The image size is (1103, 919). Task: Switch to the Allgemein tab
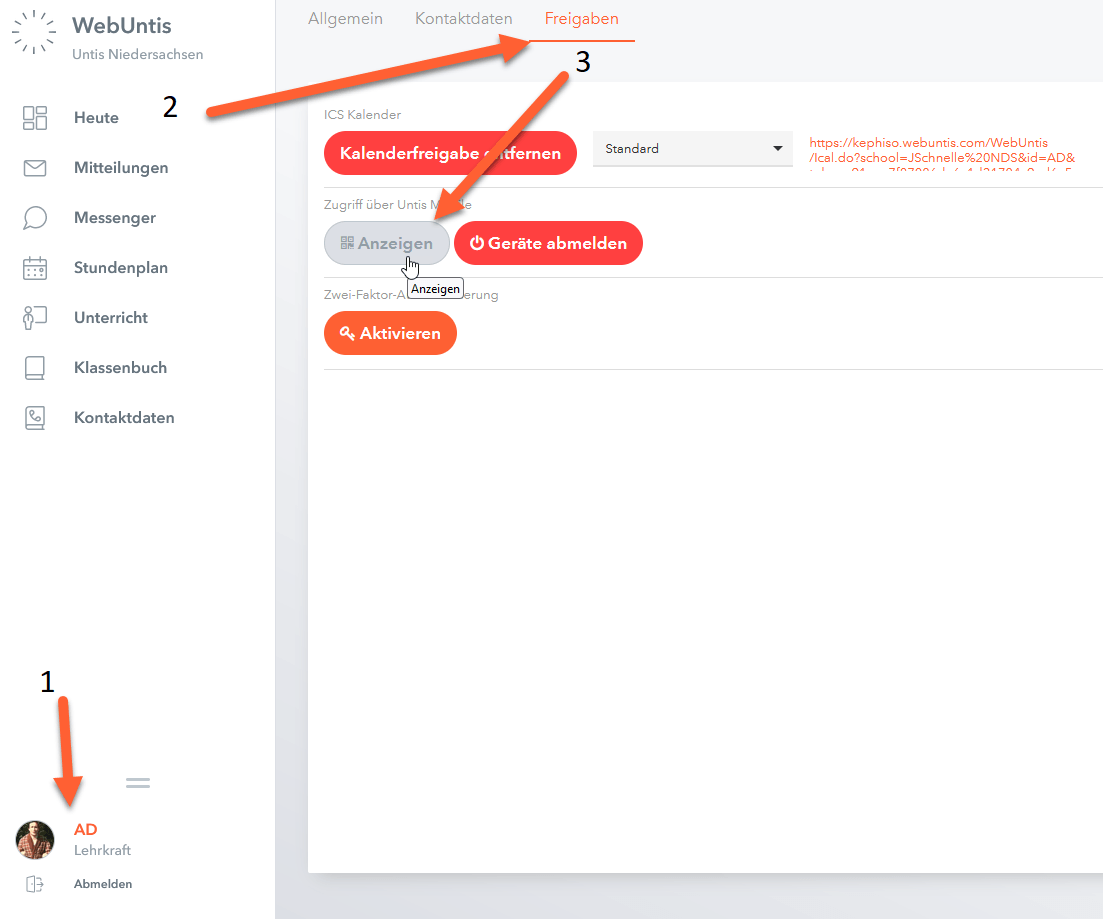point(345,18)
